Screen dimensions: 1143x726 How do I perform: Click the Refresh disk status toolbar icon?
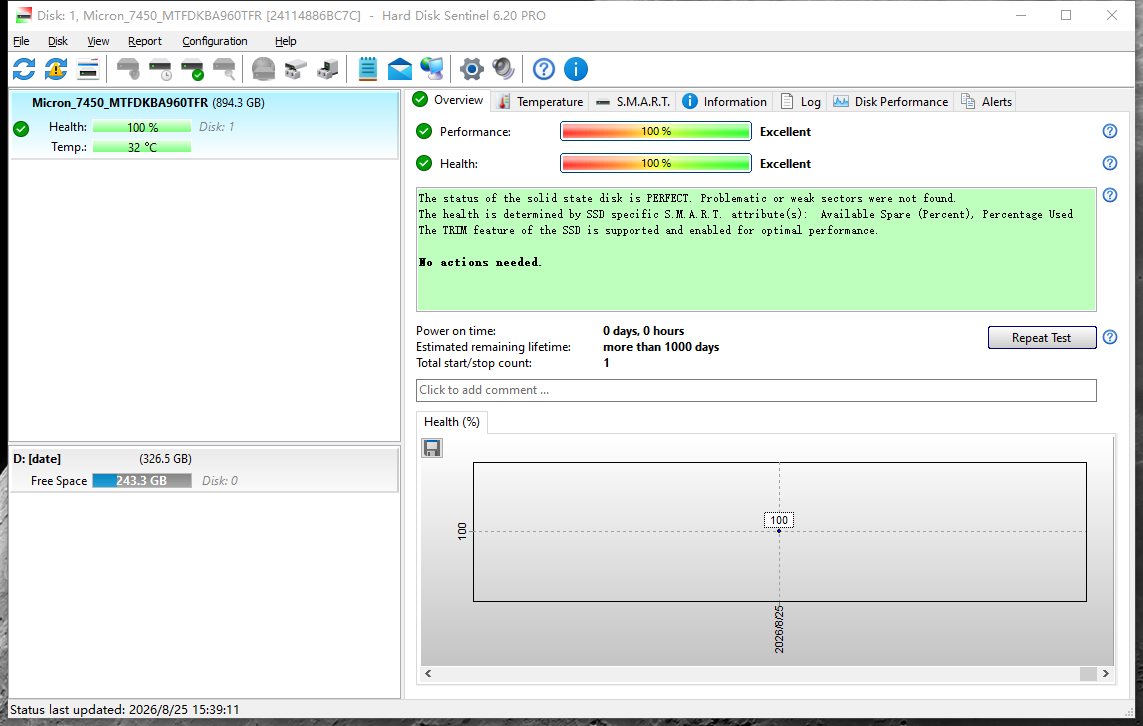pyautogui.click(x=24, y=69)
